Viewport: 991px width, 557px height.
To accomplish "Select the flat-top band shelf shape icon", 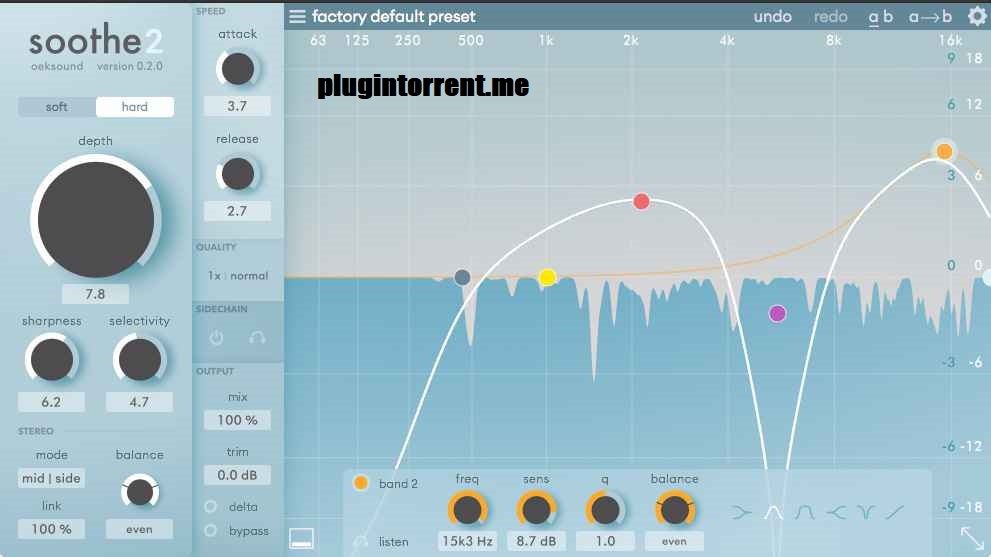I will [805, 511].
